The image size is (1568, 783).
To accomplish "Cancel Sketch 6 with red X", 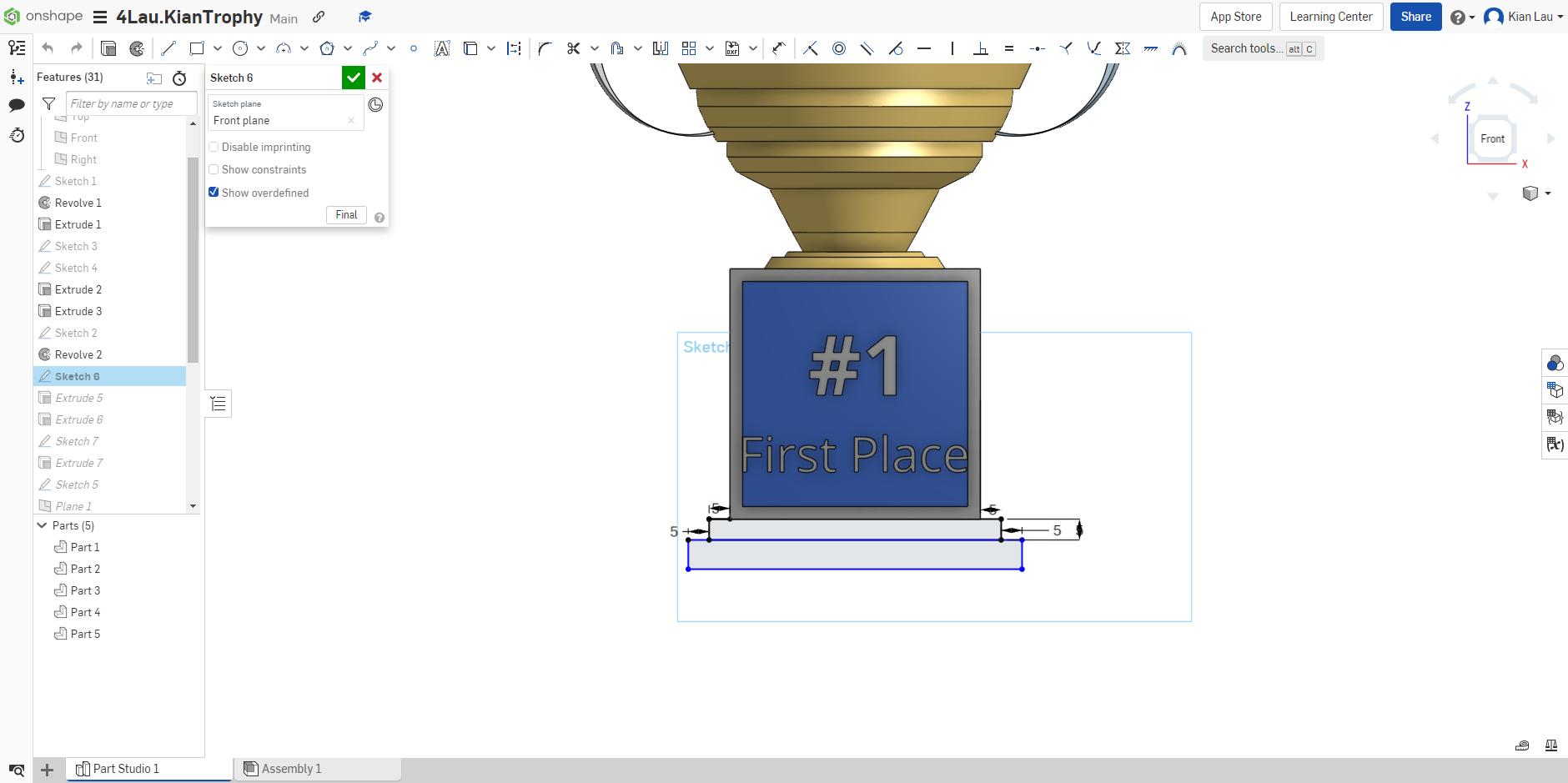I will click(x=377, y=78).
